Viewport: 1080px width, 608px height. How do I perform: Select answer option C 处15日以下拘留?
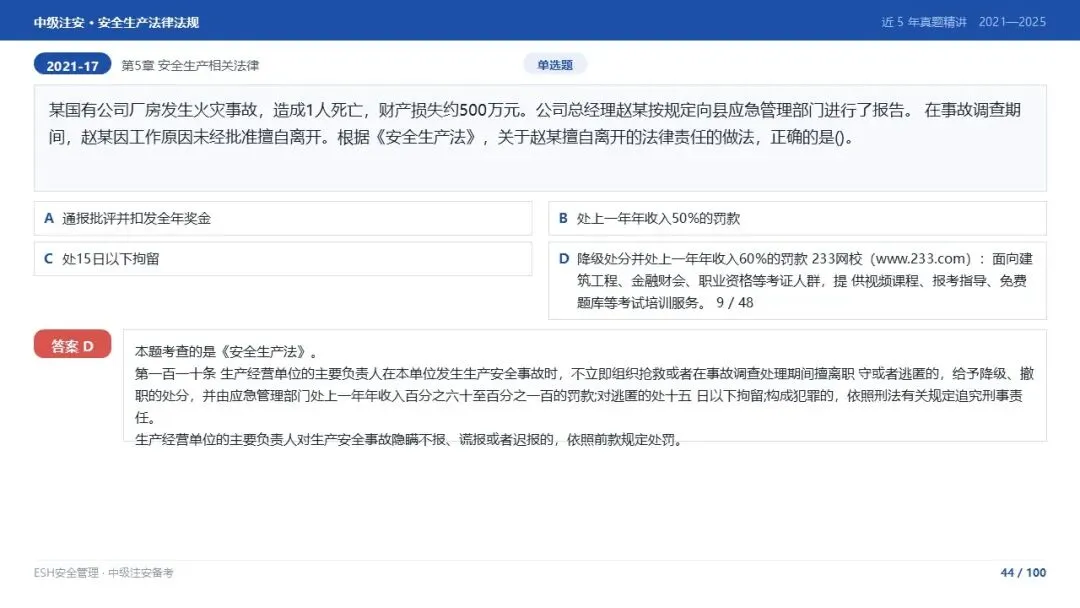pos(282,259)
